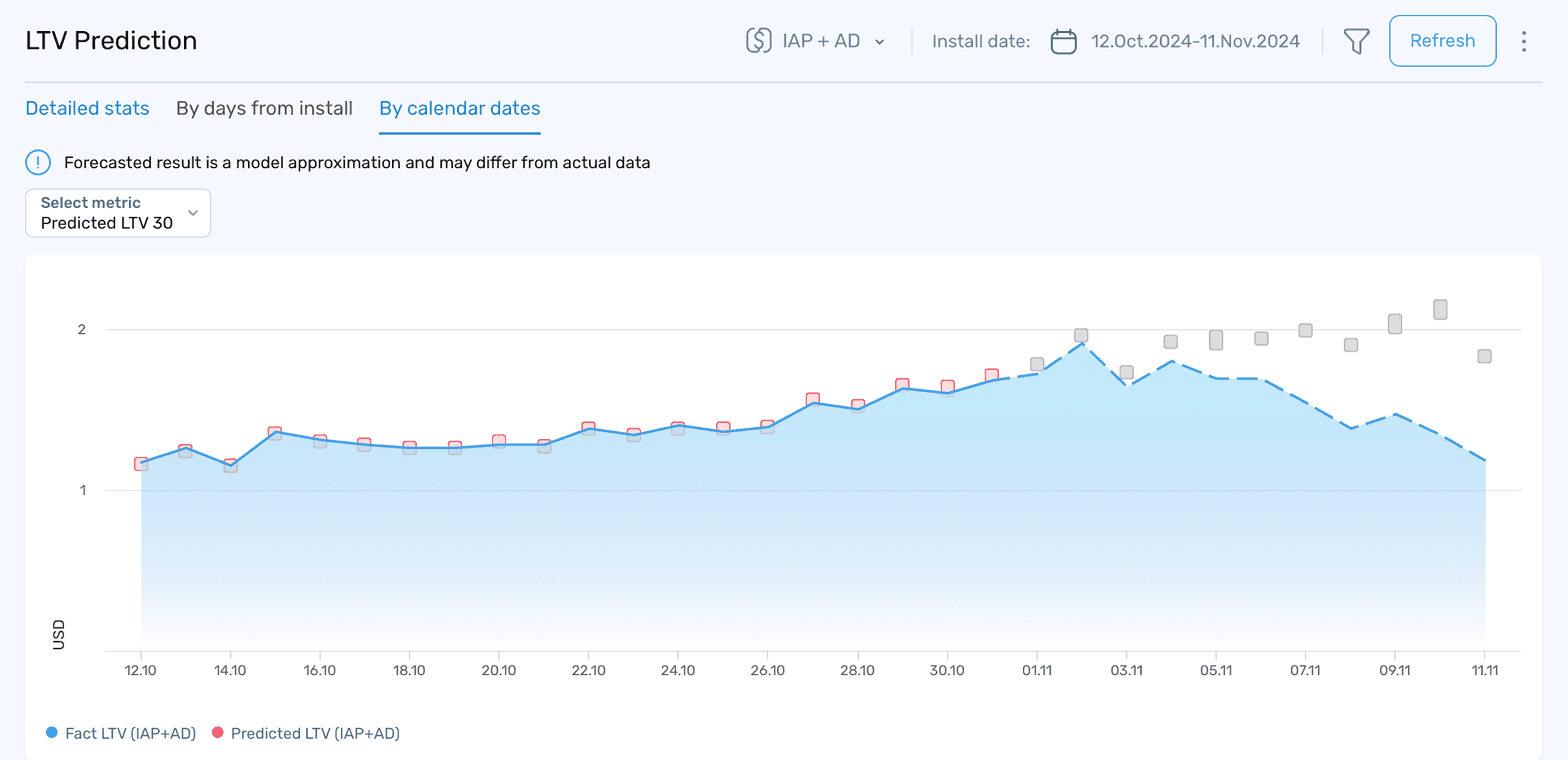Click the blue Fact LTV legend dot
The height and width of the screenshot is (760, 1568).
52,733
